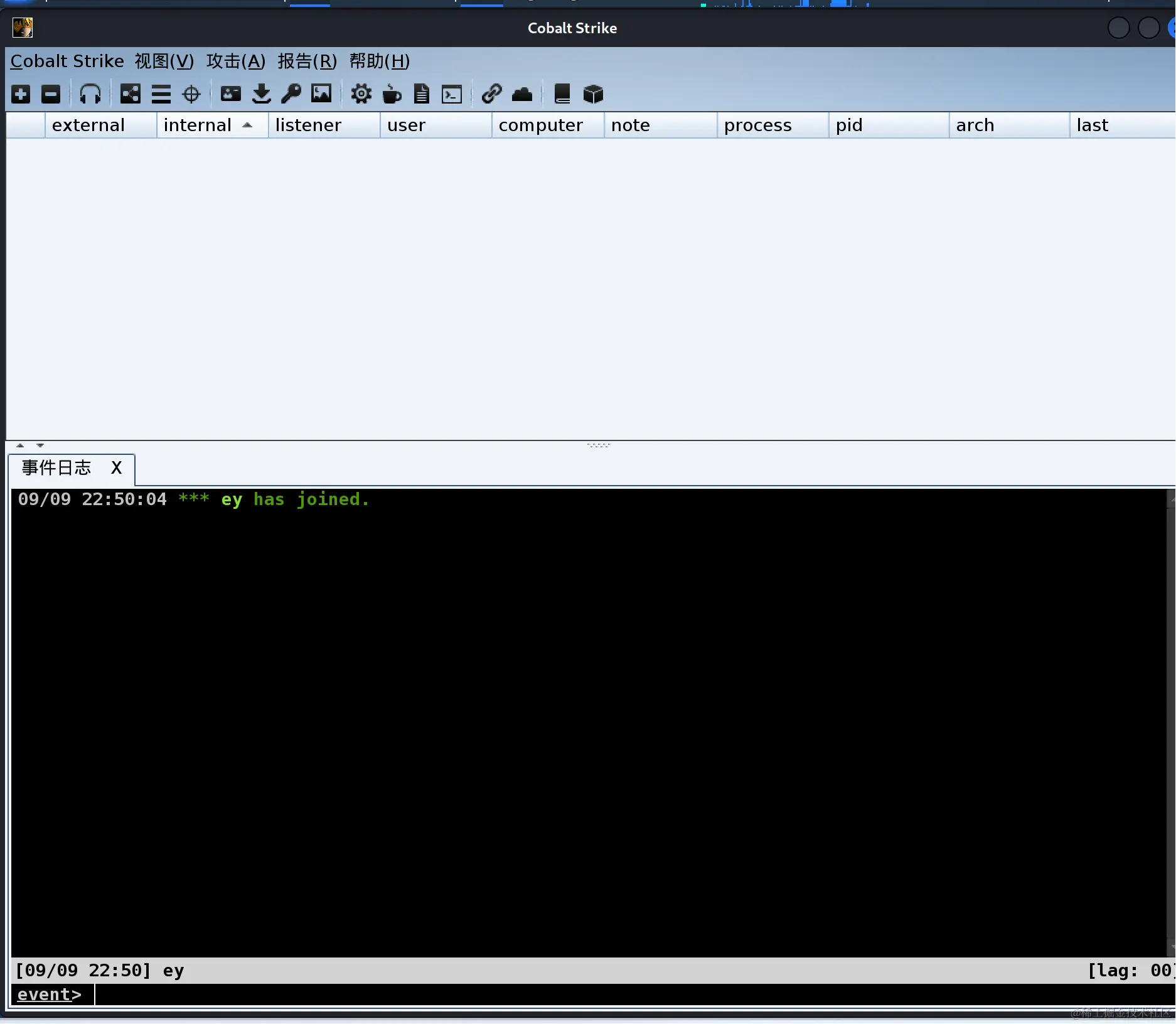
Task: Sort sessions by internal column
Action: click(x=212, y=125)
